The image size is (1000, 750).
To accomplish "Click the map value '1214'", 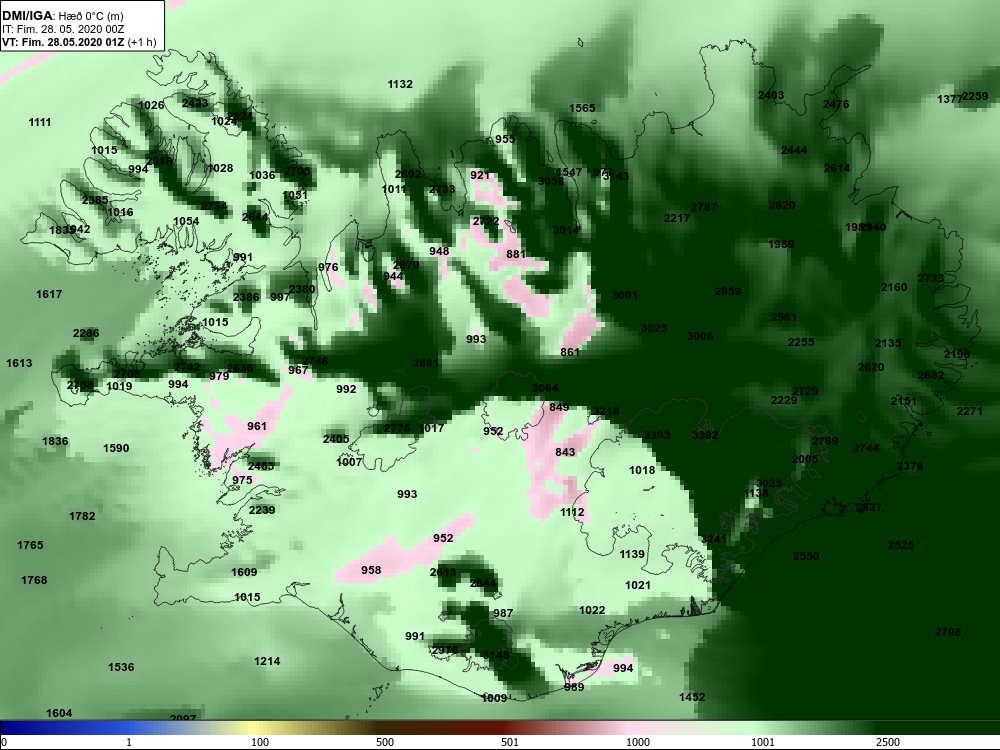I will tap(267, 661).
